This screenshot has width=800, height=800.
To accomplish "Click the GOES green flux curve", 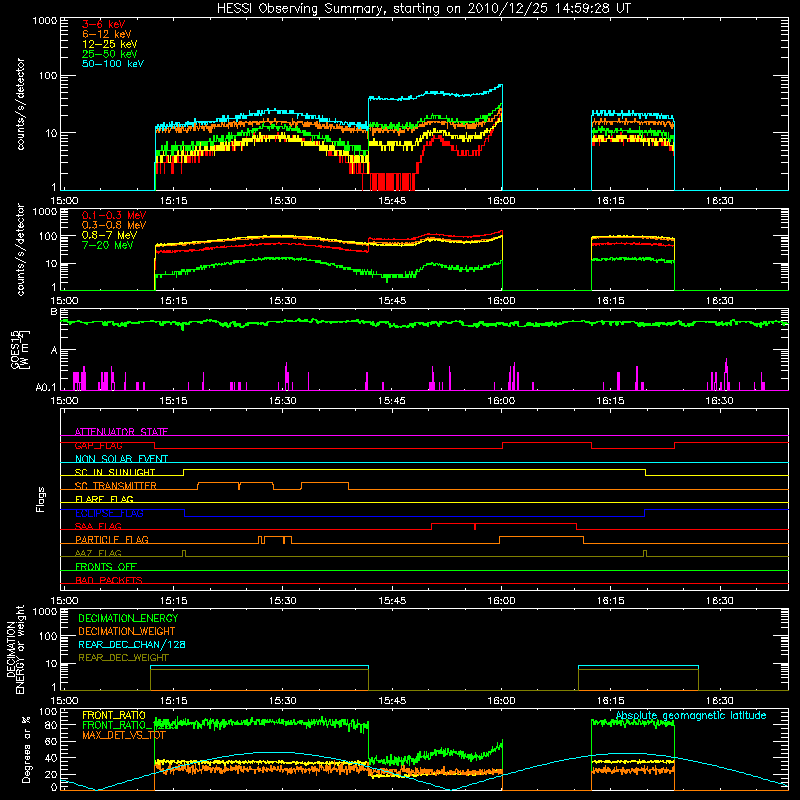I will pos(423,323).
